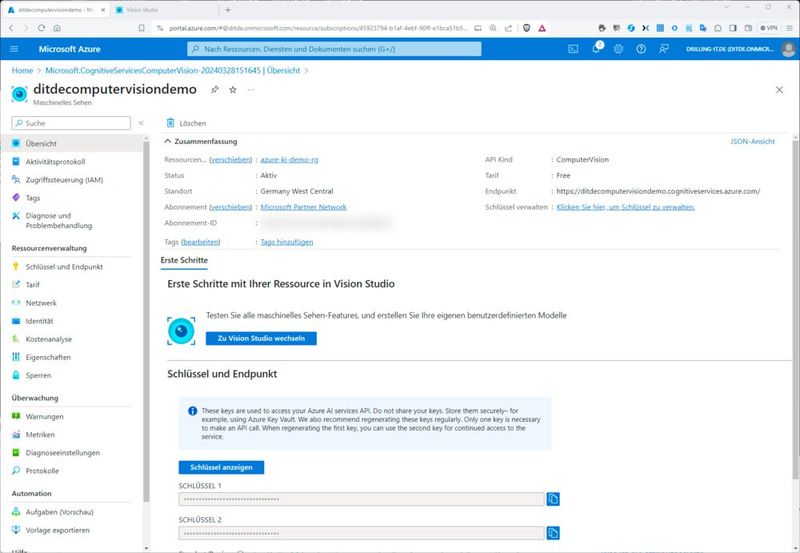800x553 pixels.
Task: Open the JSON-Ansicht link
Action: tap(753, 141)
